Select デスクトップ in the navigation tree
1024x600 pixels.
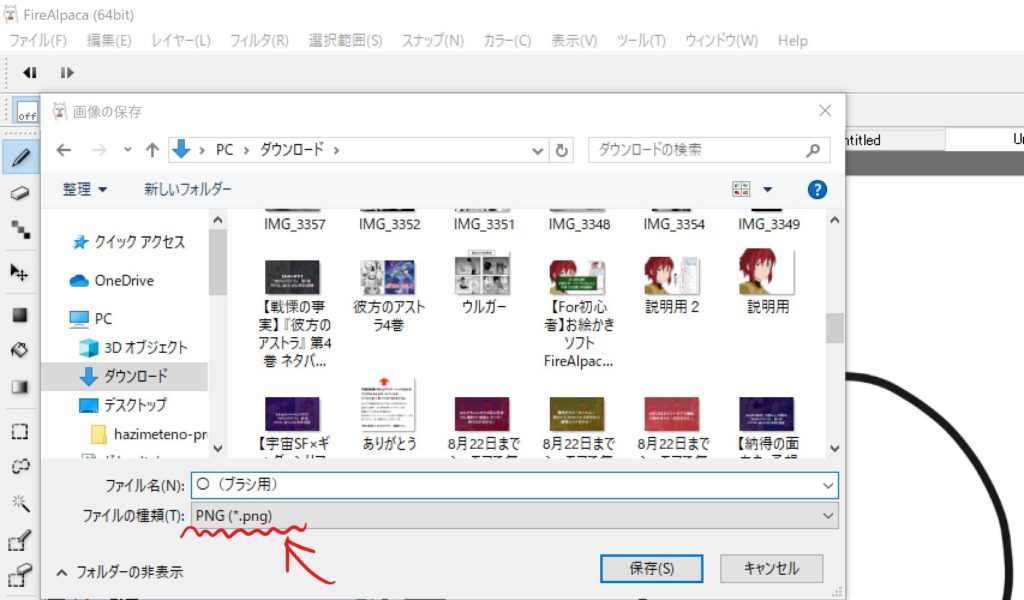click(135, 405)
